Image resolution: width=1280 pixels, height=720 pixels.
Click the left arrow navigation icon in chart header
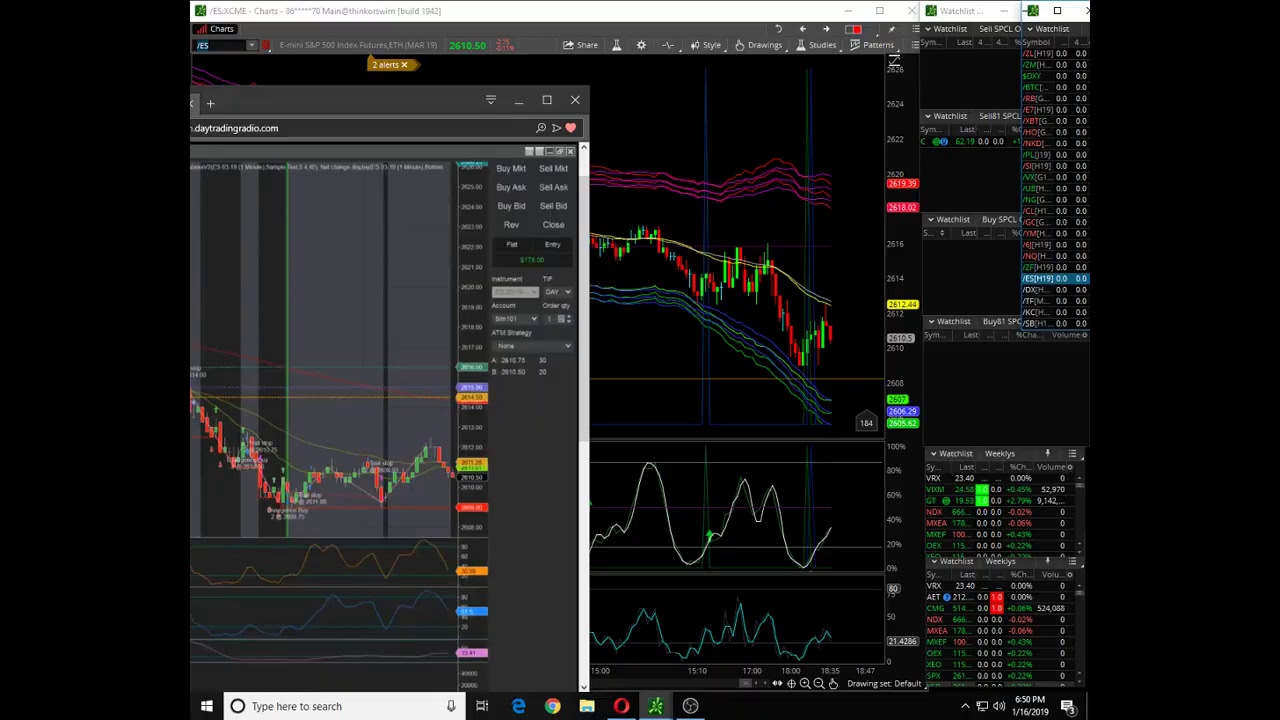pos(803,29)
